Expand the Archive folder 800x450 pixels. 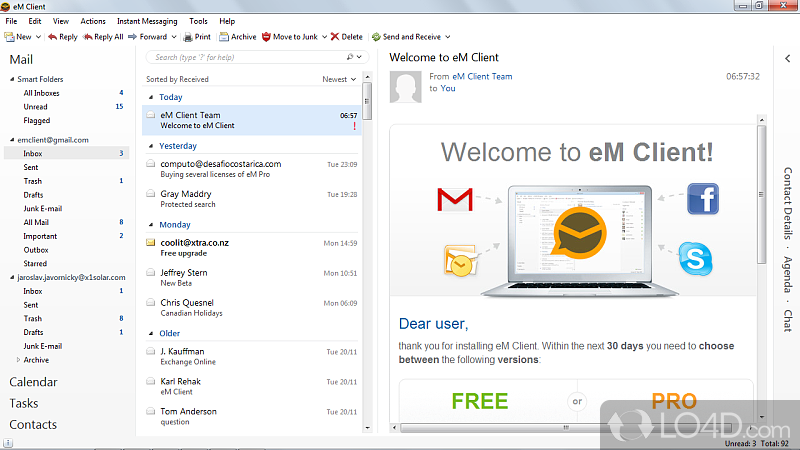(x=18, y=360)
